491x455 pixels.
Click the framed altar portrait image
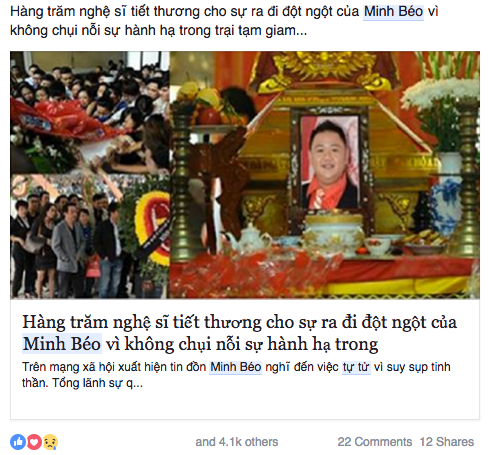point(330,162)
